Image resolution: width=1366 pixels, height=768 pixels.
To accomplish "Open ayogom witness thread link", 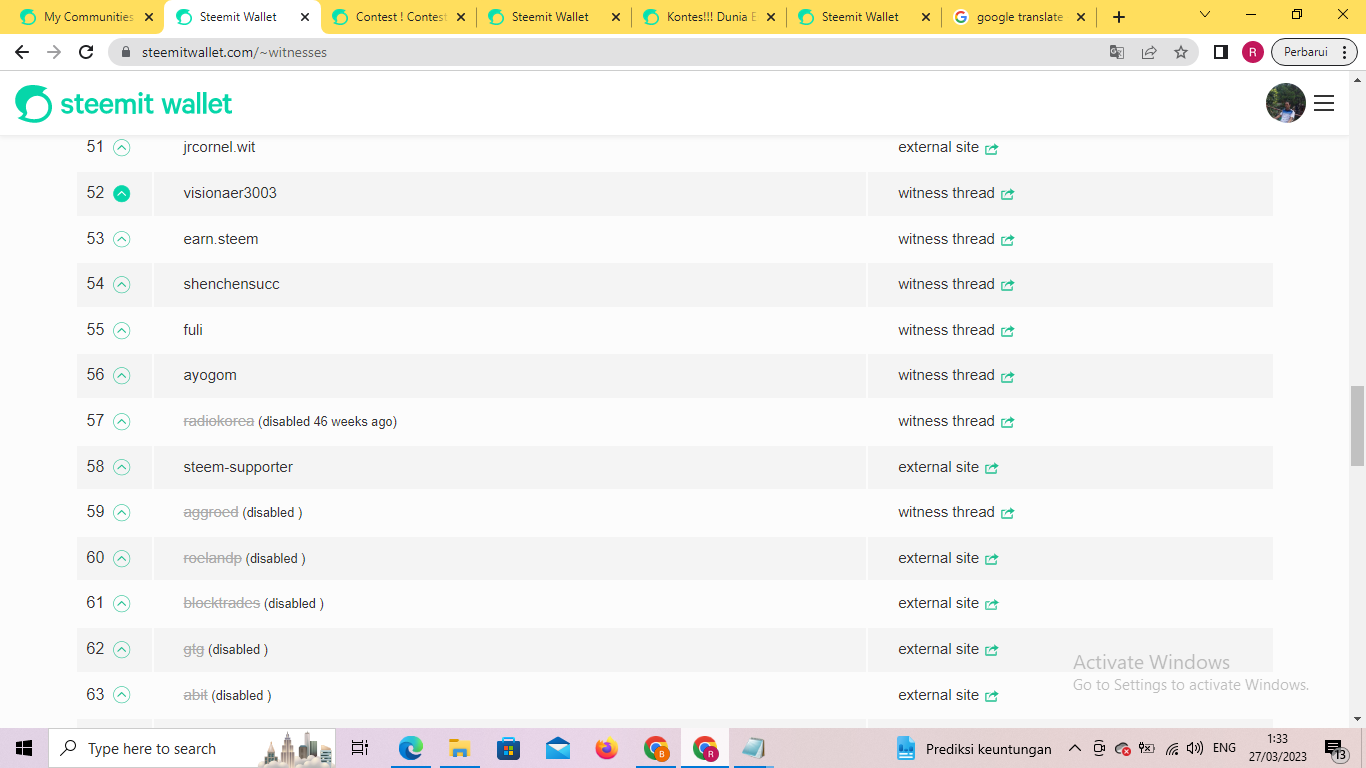I will [x=956, y=375].
